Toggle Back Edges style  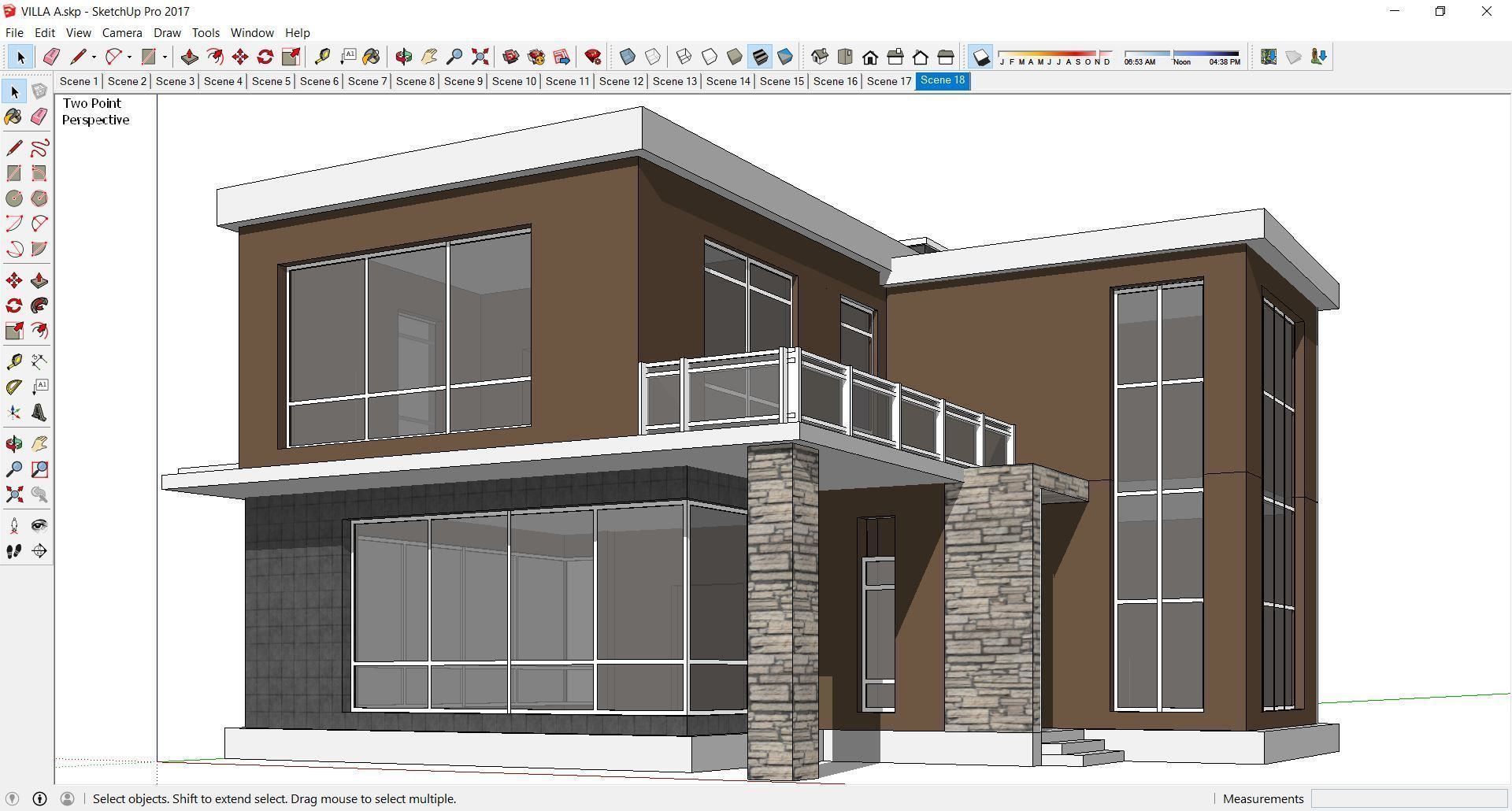pyautogui.click(x=653, y=57)
